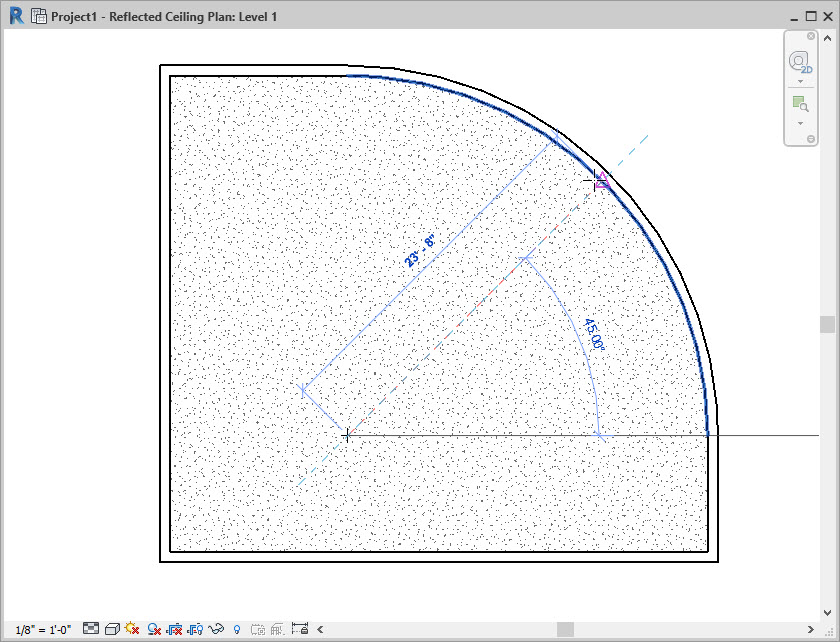
Task: Toggle the Sun Path setting
Action: [131, 629]
